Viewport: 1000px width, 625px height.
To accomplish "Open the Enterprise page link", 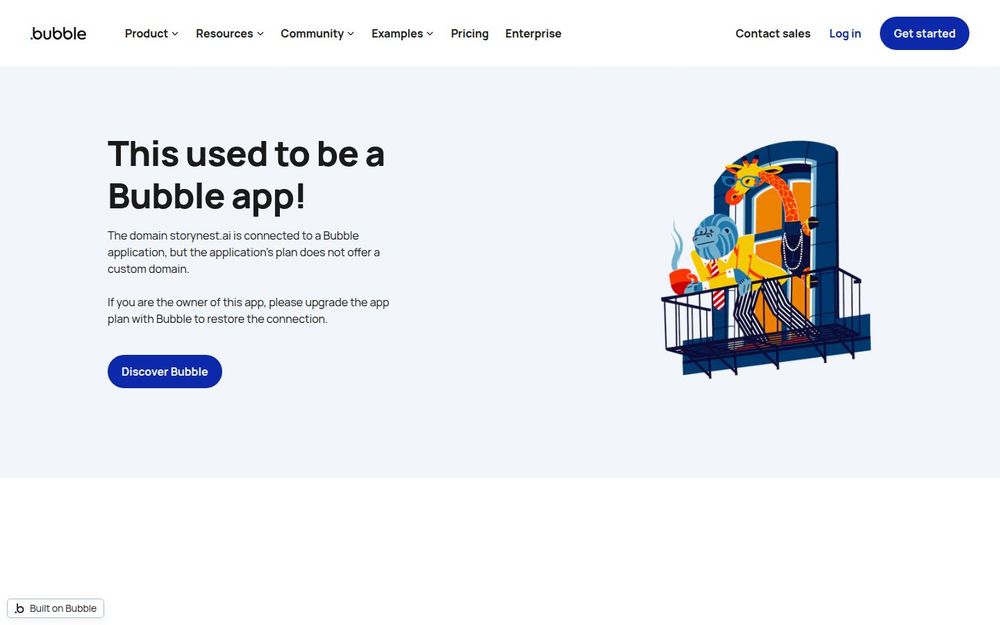I will (x=533, y=33).
